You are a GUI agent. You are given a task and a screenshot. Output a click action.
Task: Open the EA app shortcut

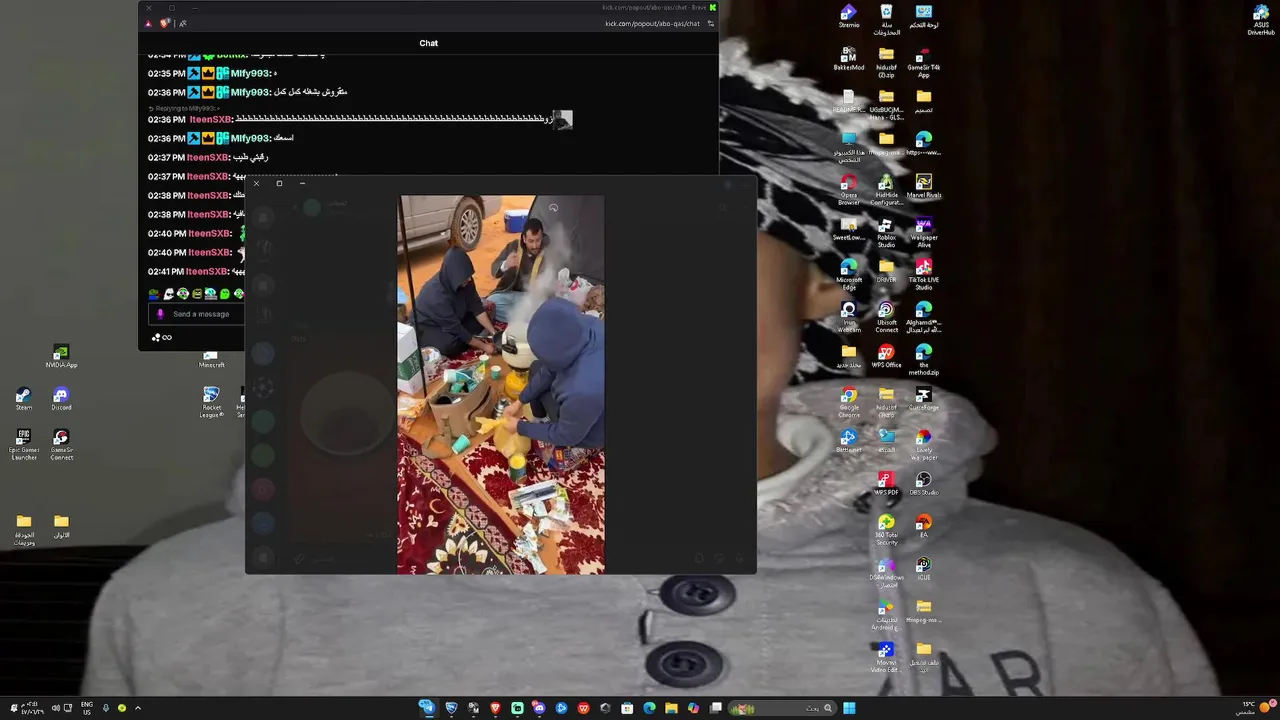[923, 526]
